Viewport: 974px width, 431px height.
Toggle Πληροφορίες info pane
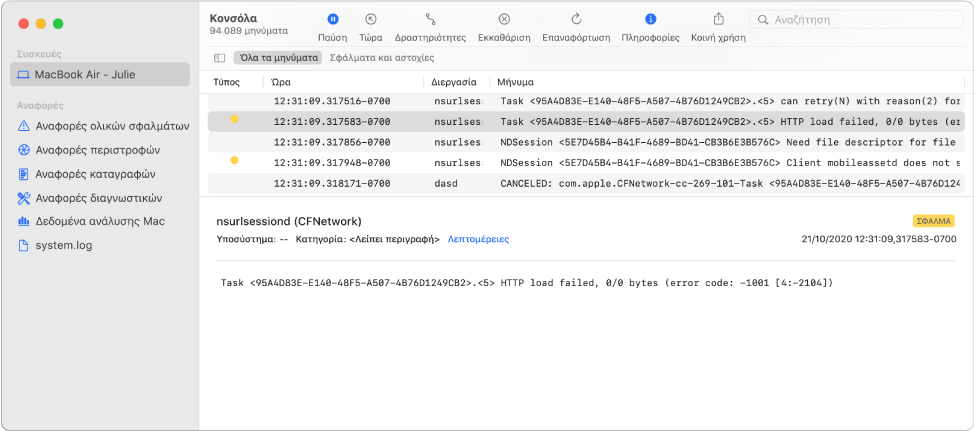point(650,27)
